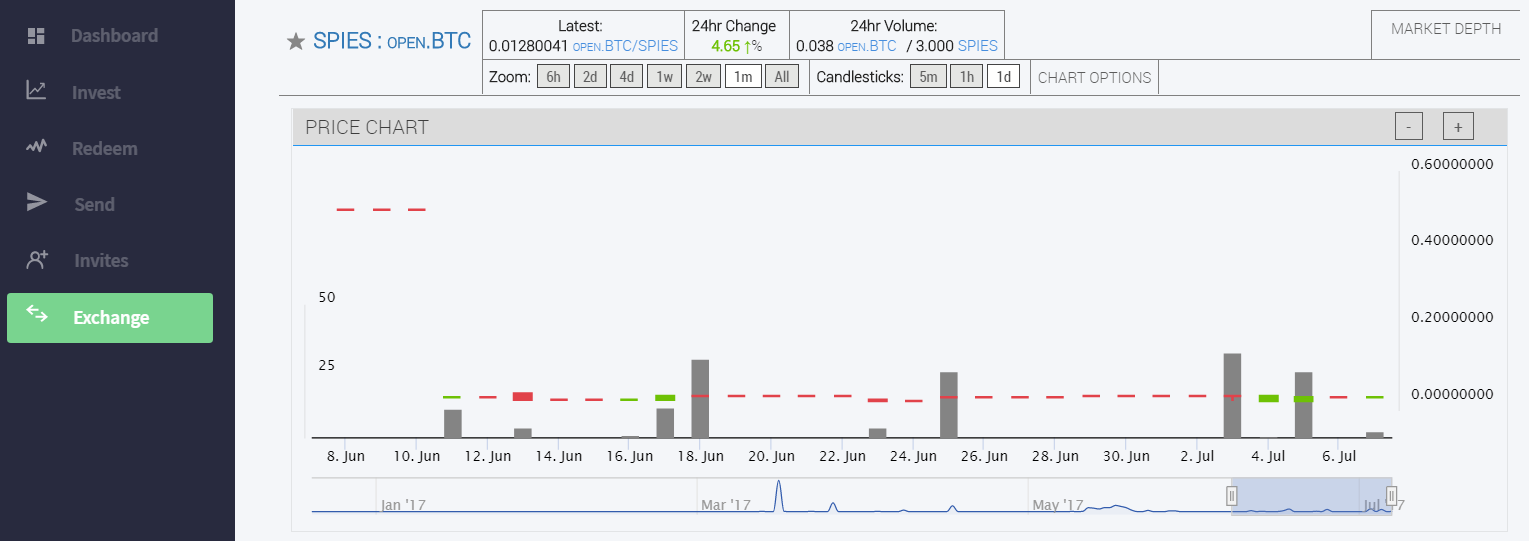Open the Chart Options dropdown
This screenshot has height=541, width=1529.
[1094, 77]
